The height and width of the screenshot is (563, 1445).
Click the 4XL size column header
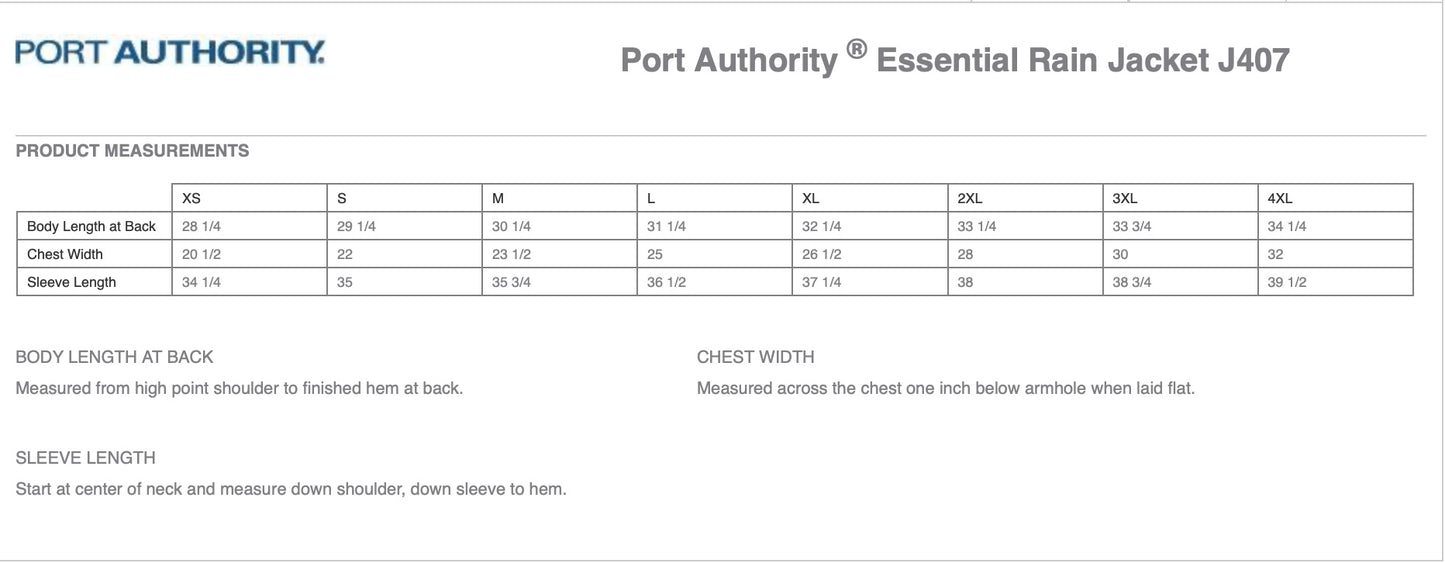tap(1279, 198)
